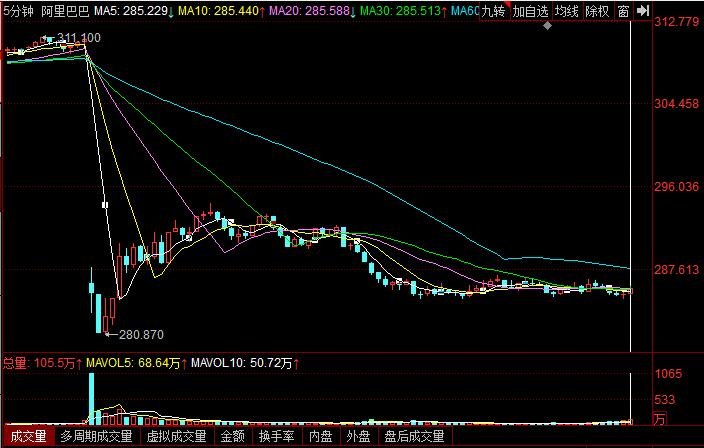Image resolution: width=704 pixels, height=448 pixels.
Task: Click the 312.779 price axis label
Action: point(676,22)
